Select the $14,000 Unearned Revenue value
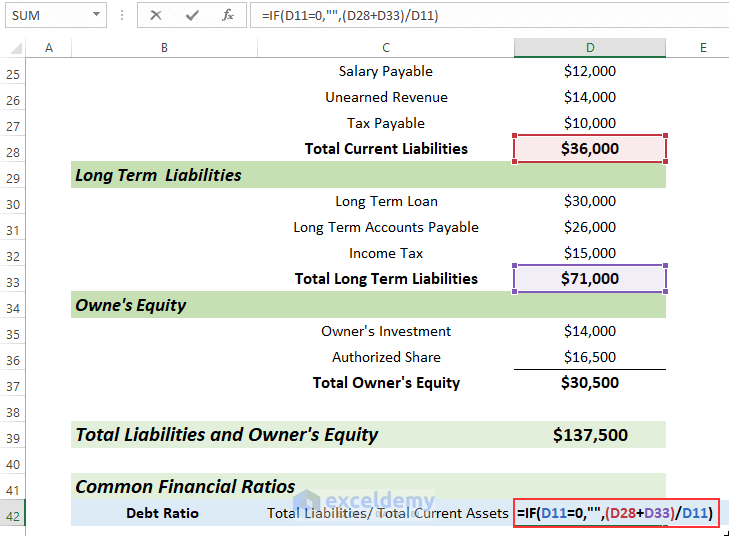729x536 pixels. click(x=590, y=97)
